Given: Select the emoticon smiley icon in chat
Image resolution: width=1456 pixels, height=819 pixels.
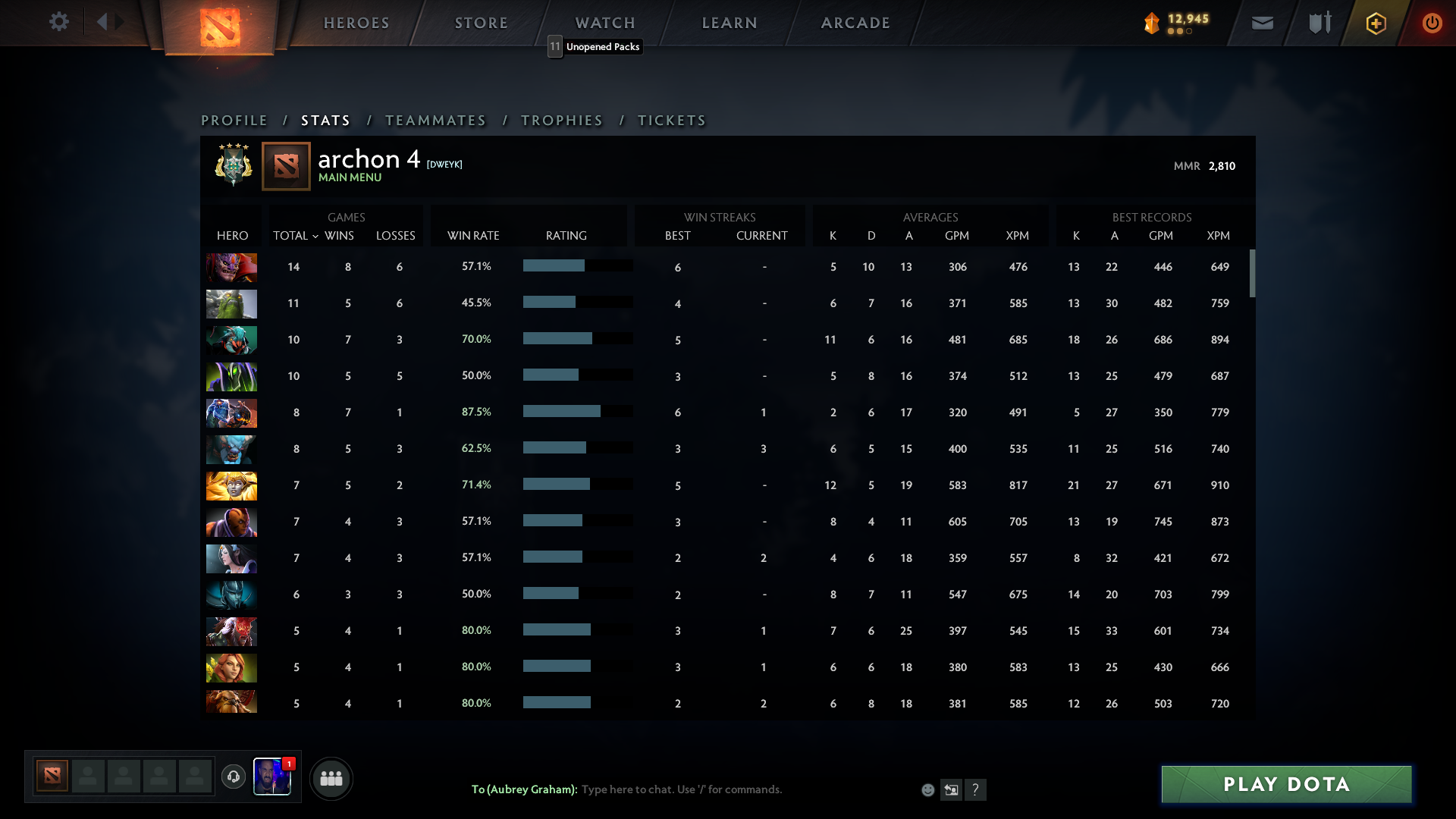Looking at the screenshot, I should [928, 789].
